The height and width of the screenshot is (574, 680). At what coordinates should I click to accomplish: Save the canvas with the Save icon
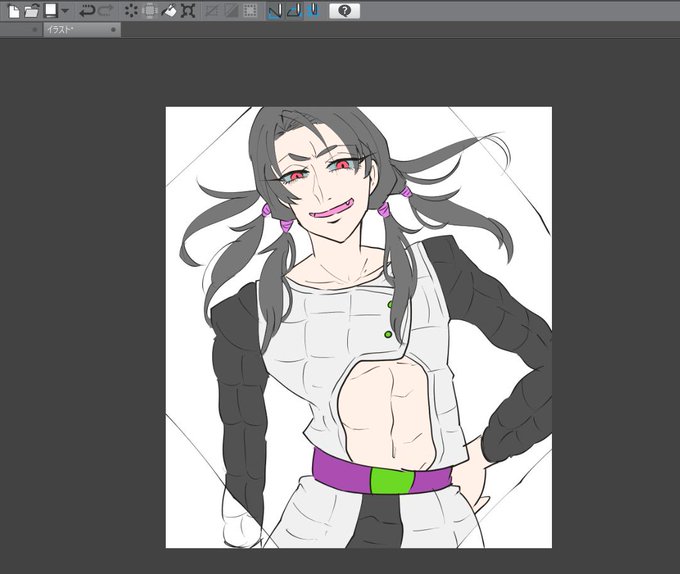tap(51, 11)
